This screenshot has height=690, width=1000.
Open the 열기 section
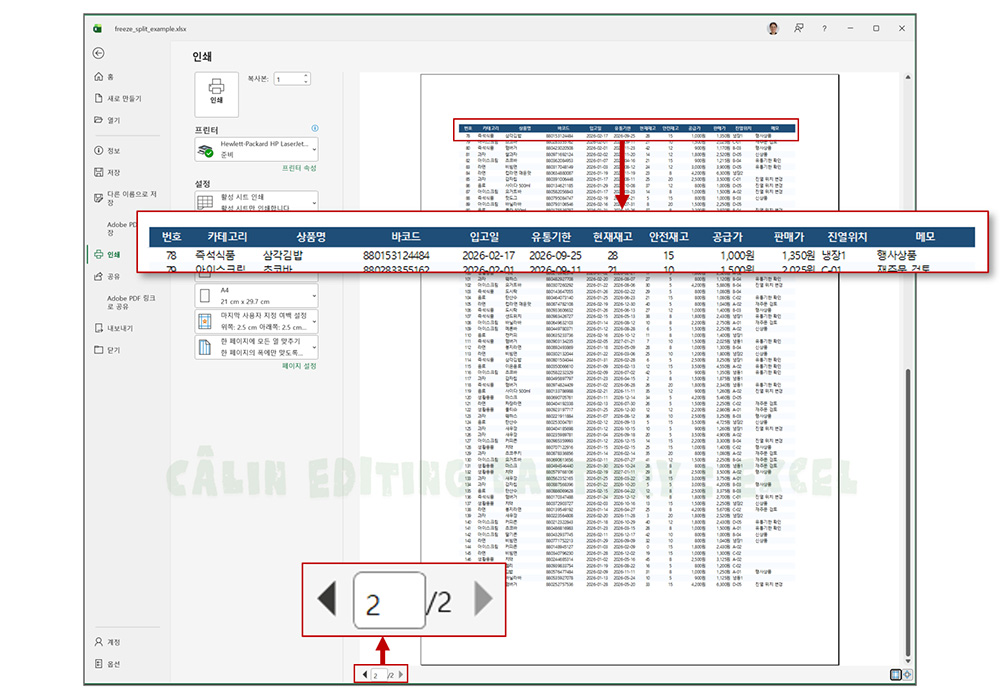(x=107, y=120)
